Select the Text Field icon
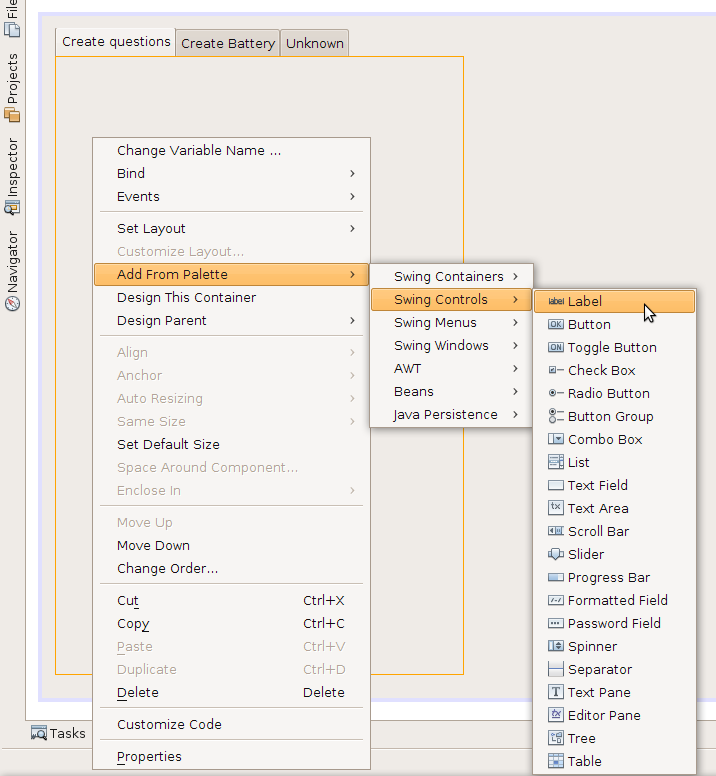Image resolution: width=716 pixels, height=776 pixels. 556,485
